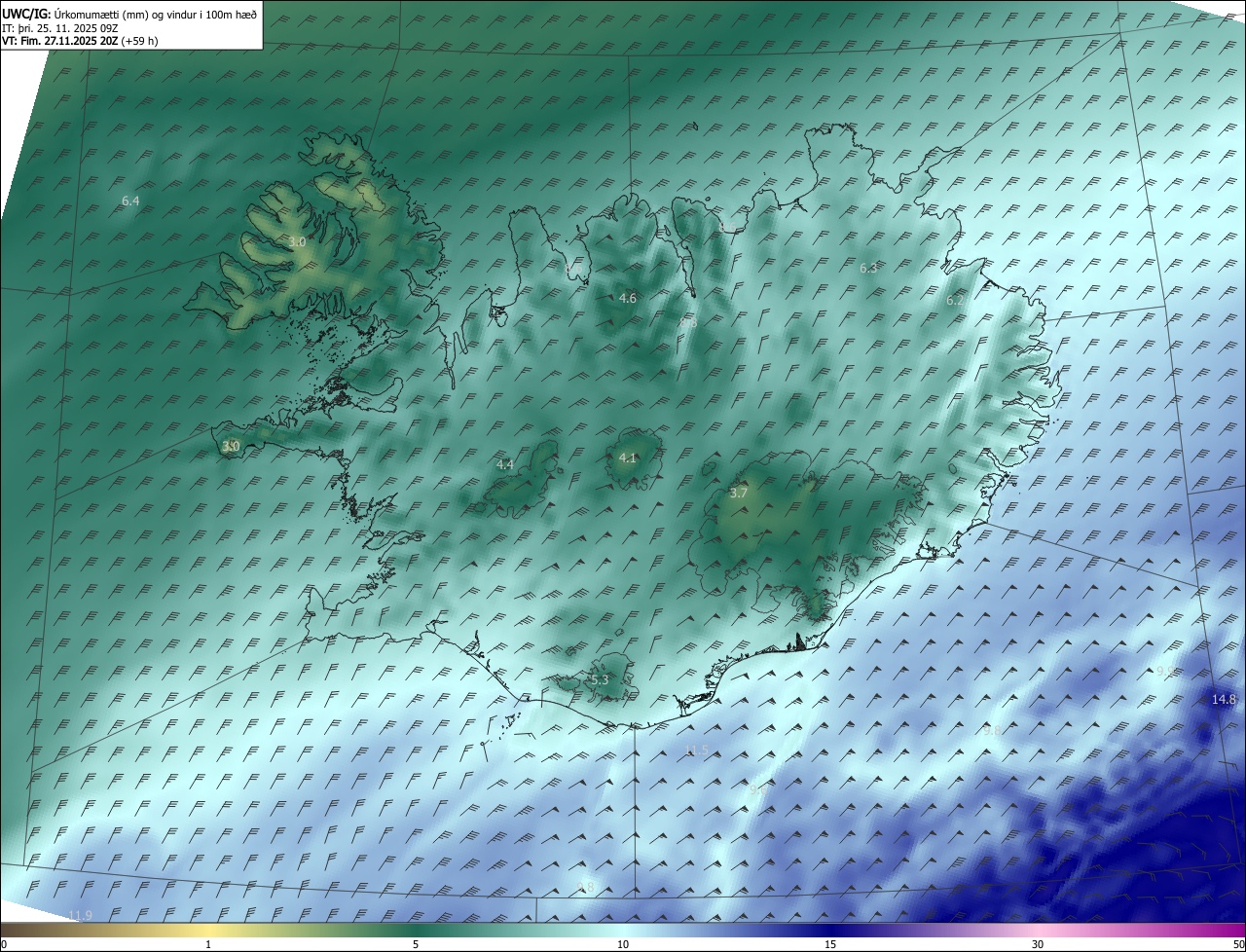Click the '50' tick label on the legend
Viewport: 1246px width, 952px height.
coord(1238,944)
